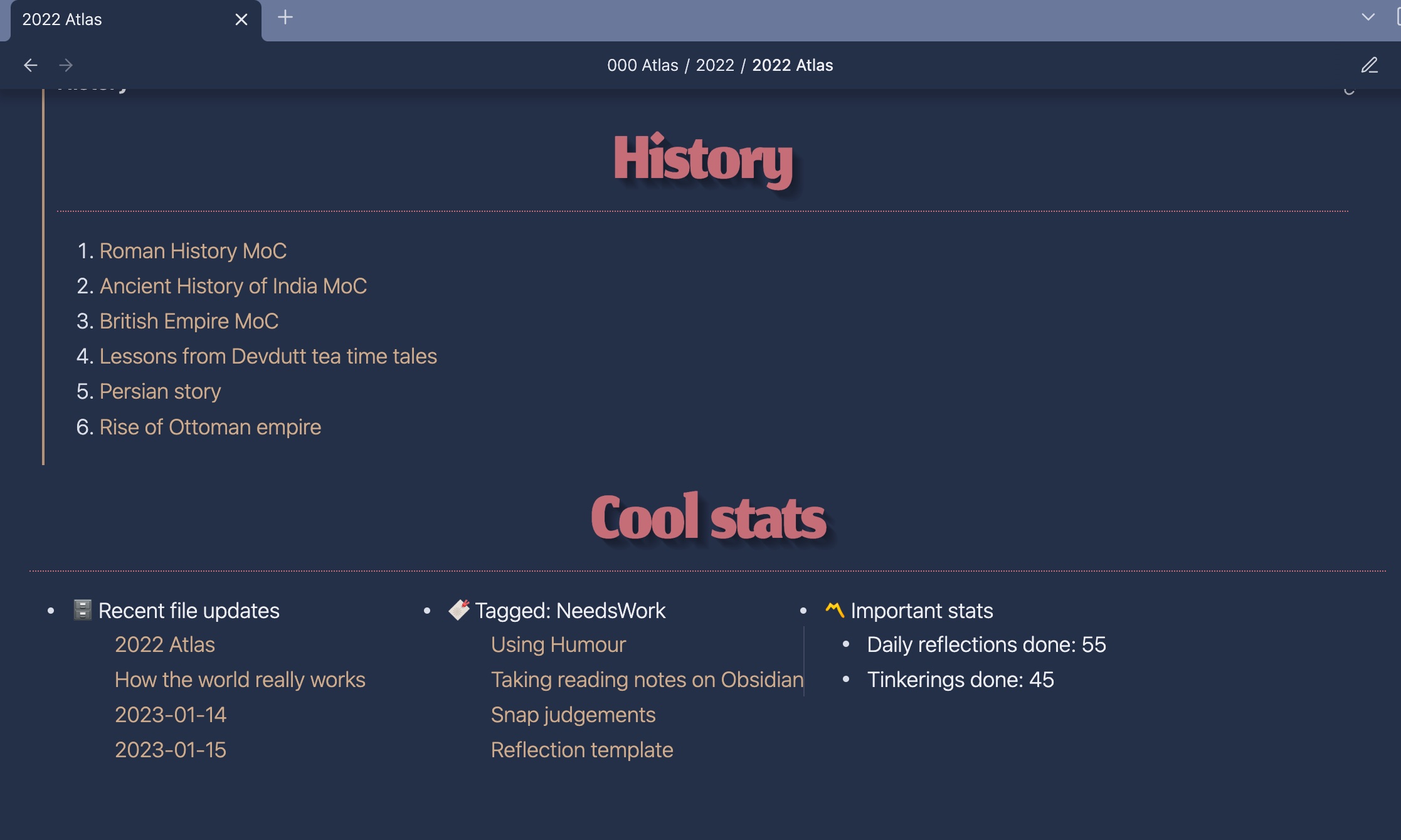Open 000 Atlas breadcrumb folder
Image resolution: width=1401 pixels, height=840 pixels.
[x=642, y=65]
